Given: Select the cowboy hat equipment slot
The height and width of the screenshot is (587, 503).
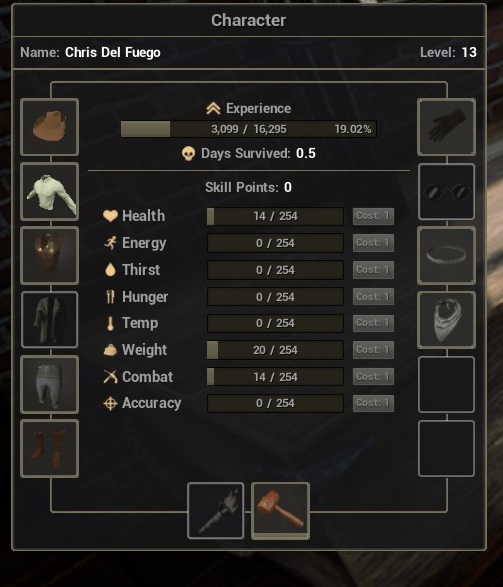Looking at the screenshot, I should point(49,127).
